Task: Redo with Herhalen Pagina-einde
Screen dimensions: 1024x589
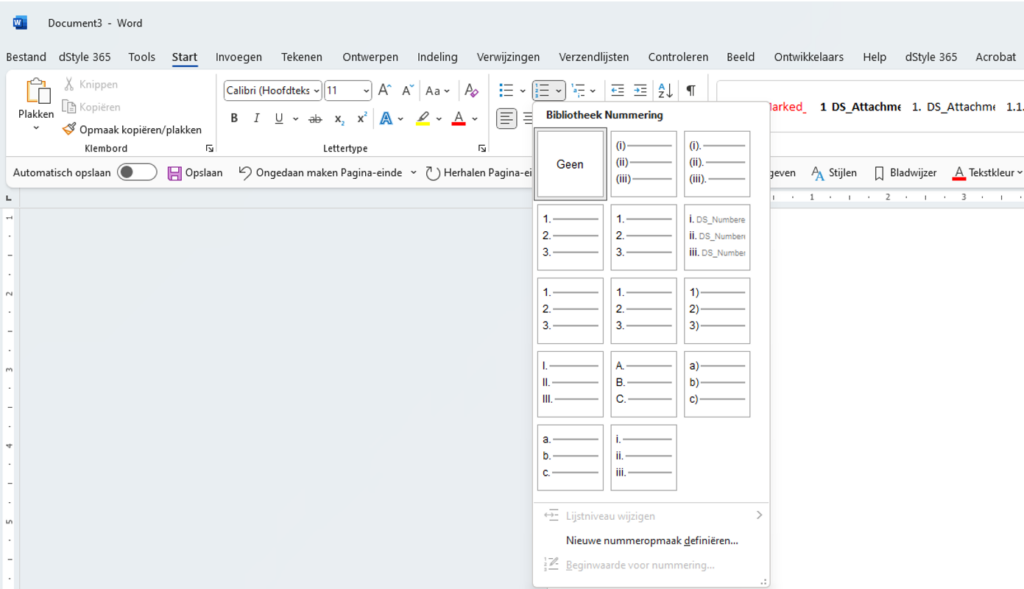Action: click(x=478, y=172)
